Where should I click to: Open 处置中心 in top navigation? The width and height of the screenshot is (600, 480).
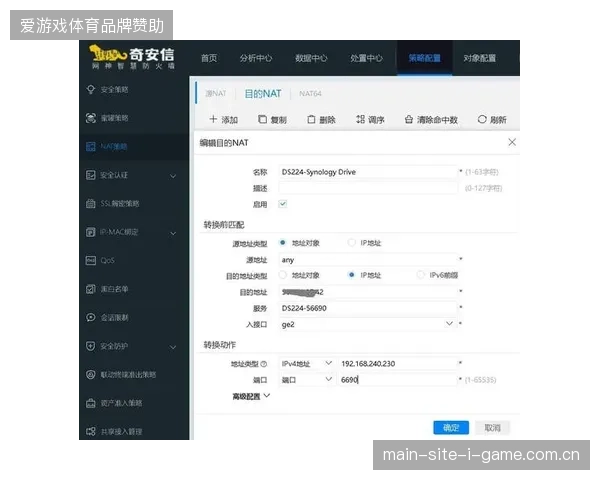[x=366, y=58]
